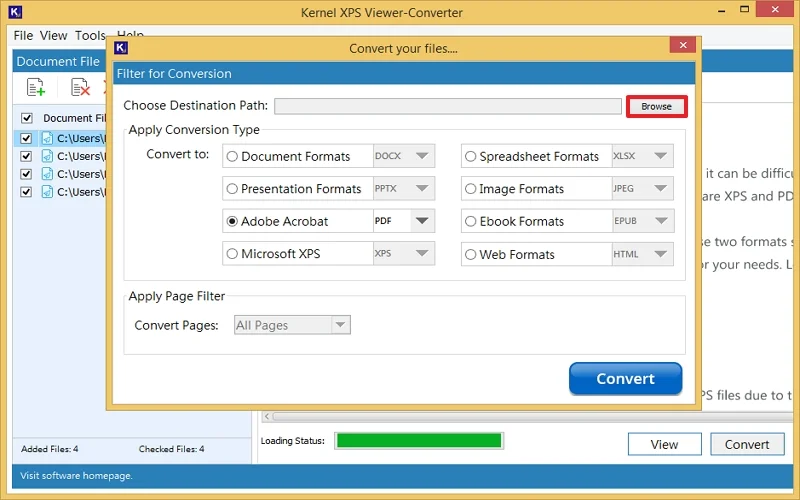Click Convert button in main window bottom

click(747, 444)
